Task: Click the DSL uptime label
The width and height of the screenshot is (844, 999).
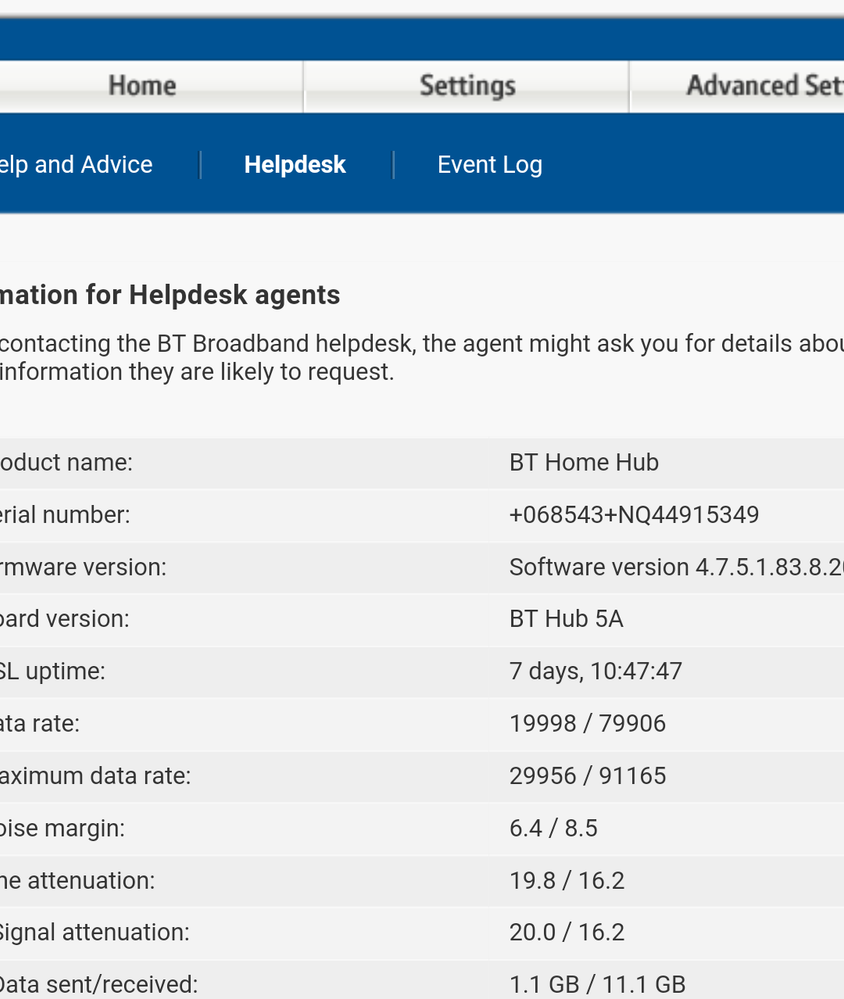Action: click(52, 671)
